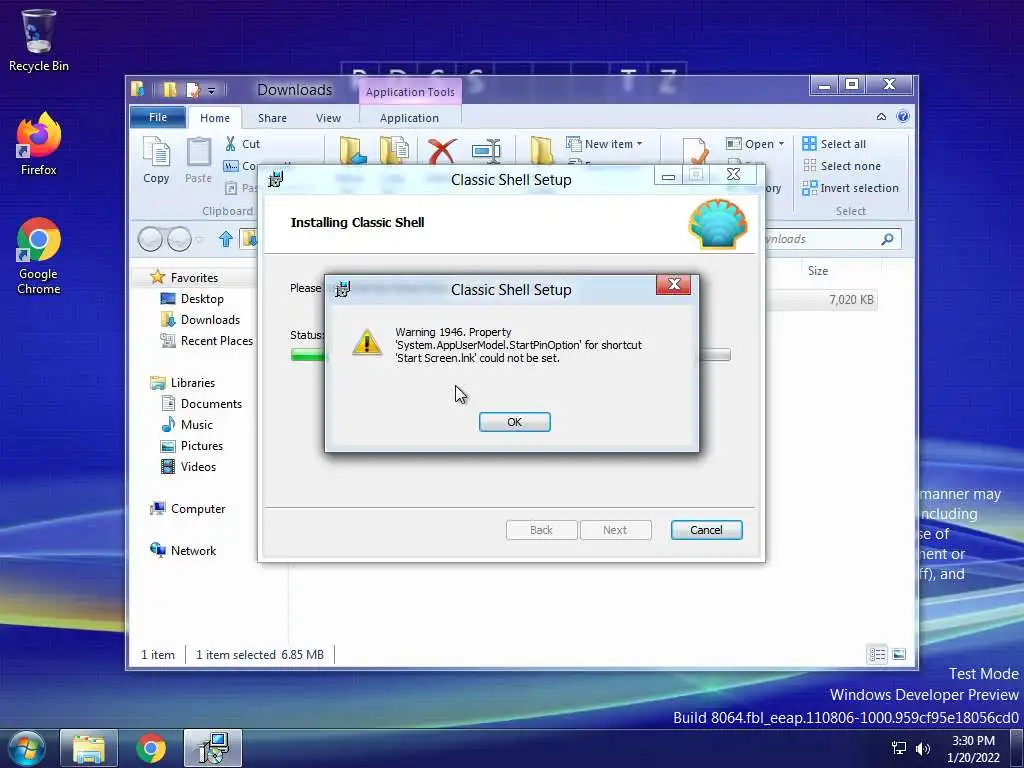Open Documents library
Screen dimensions: 1024x768
(x=201, y=404)
